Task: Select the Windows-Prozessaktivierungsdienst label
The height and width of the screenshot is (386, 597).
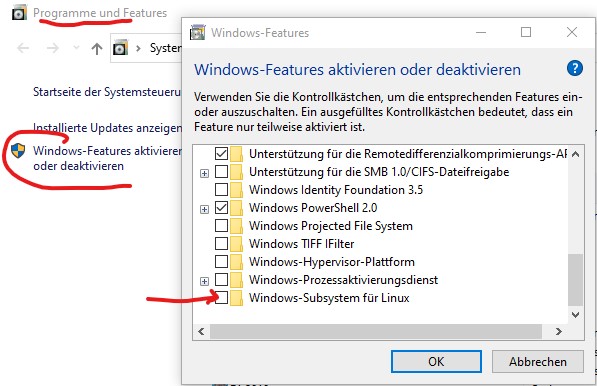Action: coord(343,280)
